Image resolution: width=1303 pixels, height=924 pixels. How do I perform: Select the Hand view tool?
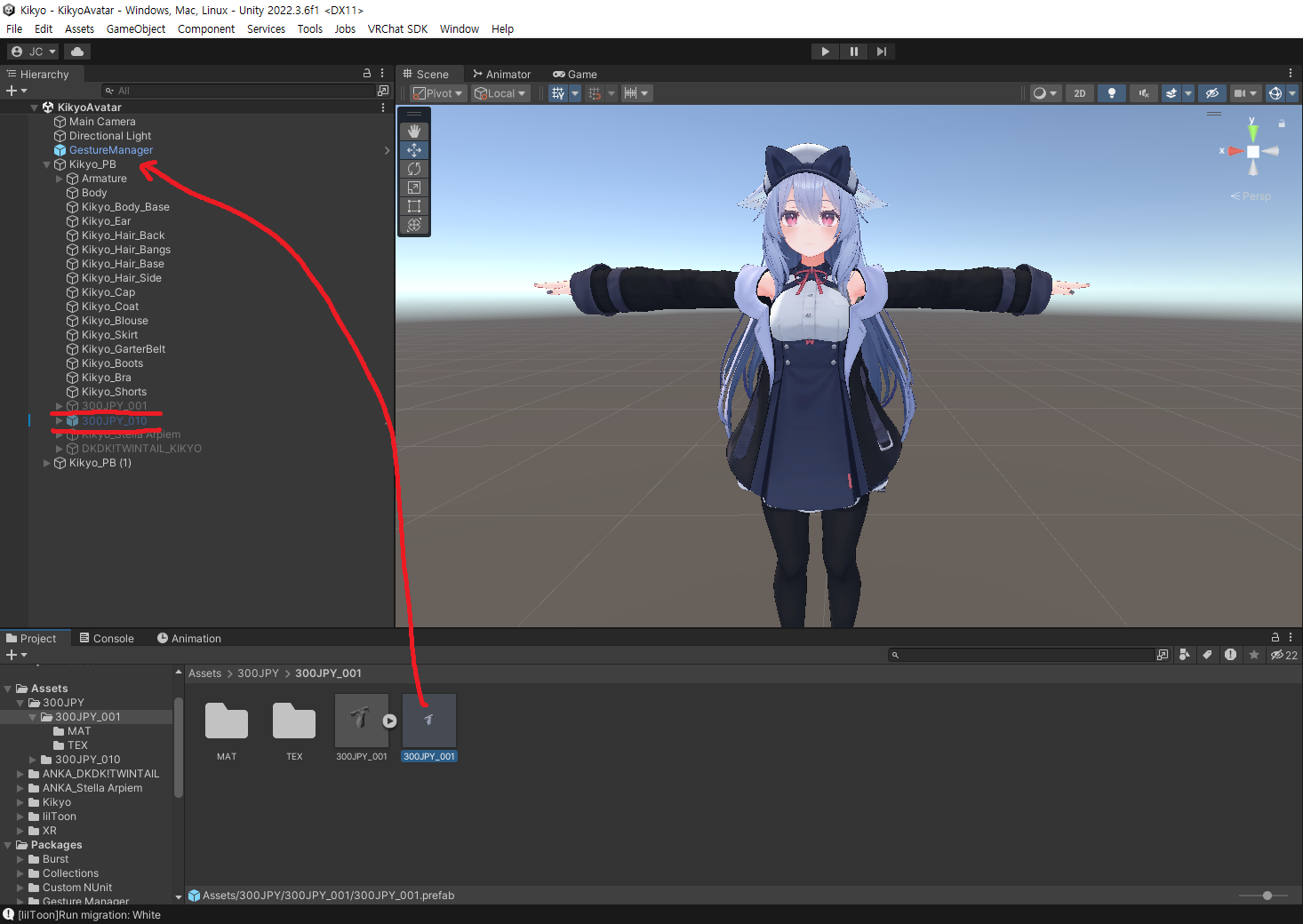(x=414, y=131)
